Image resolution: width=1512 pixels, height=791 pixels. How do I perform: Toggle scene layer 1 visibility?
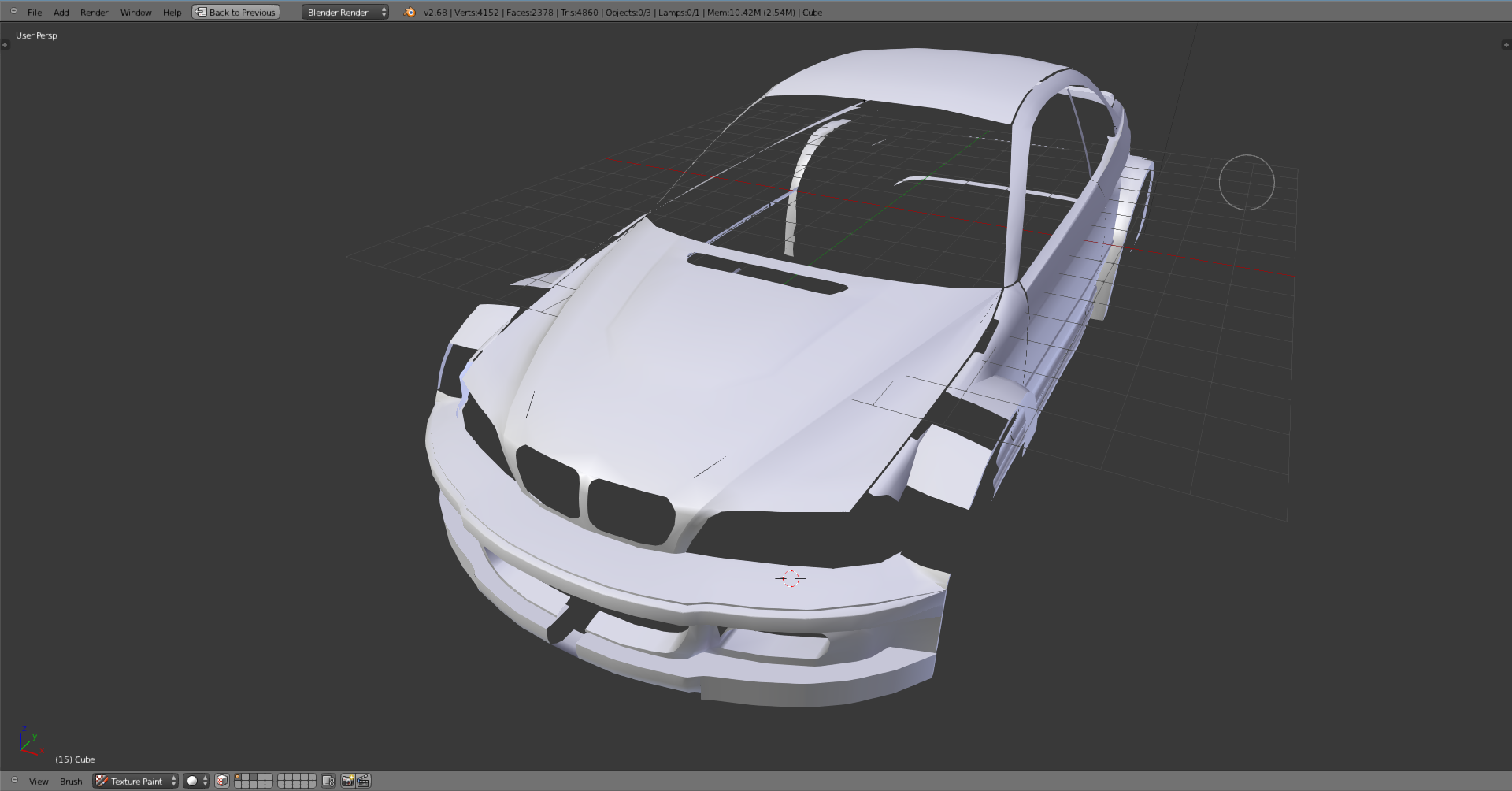(238, 777)
